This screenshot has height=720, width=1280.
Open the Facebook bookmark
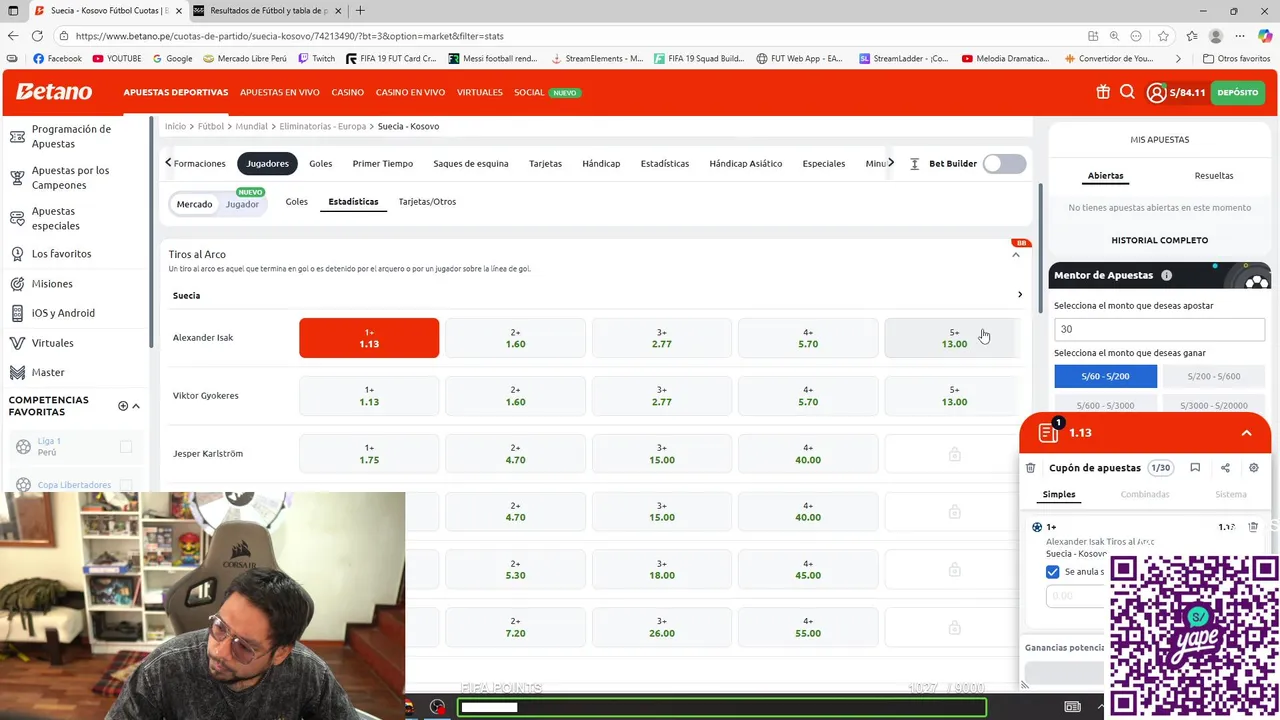57,59
